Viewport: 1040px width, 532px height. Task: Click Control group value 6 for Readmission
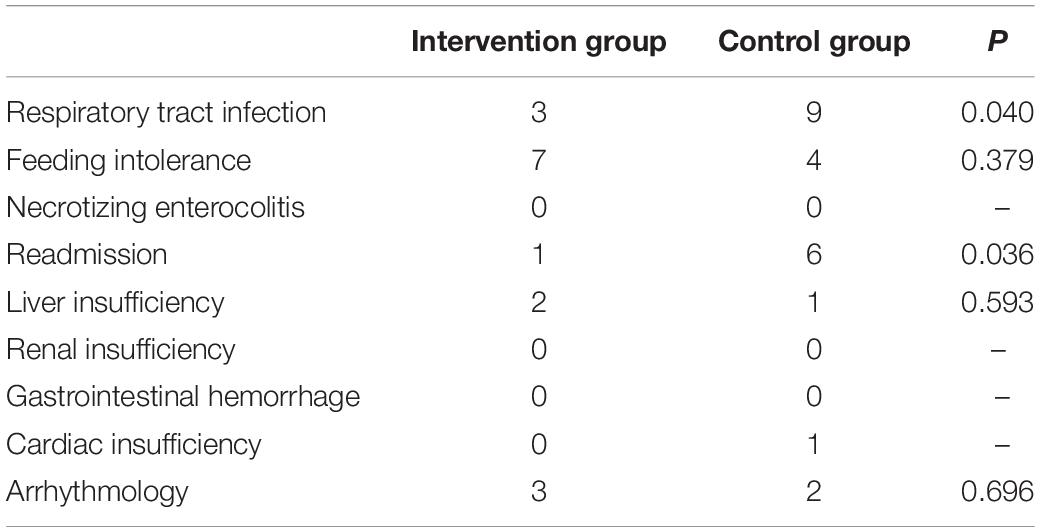click(814, 255)
